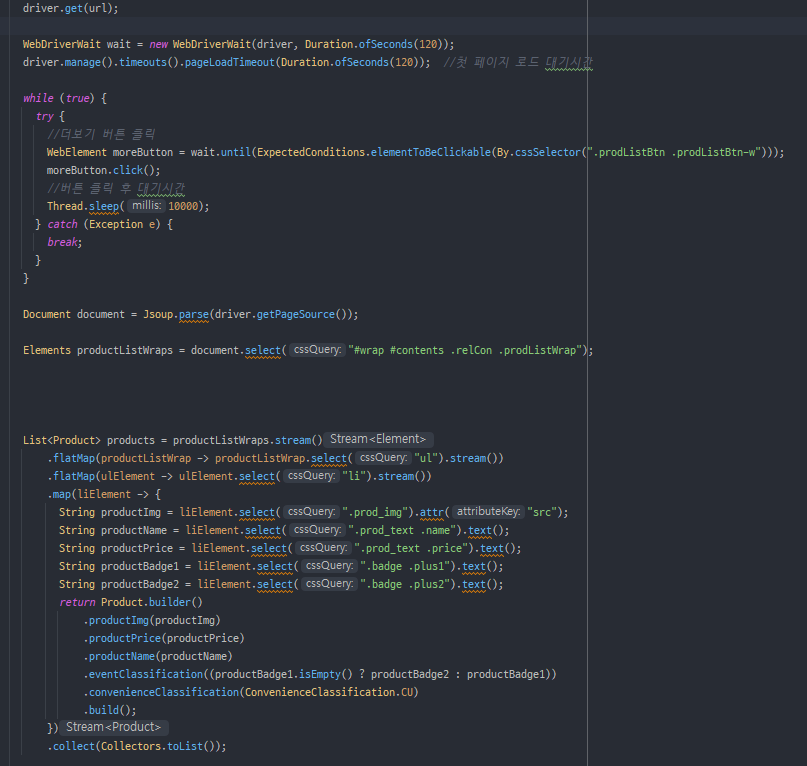
Task: Click the driver.get(url) statement
Action: tap(71, 8)
